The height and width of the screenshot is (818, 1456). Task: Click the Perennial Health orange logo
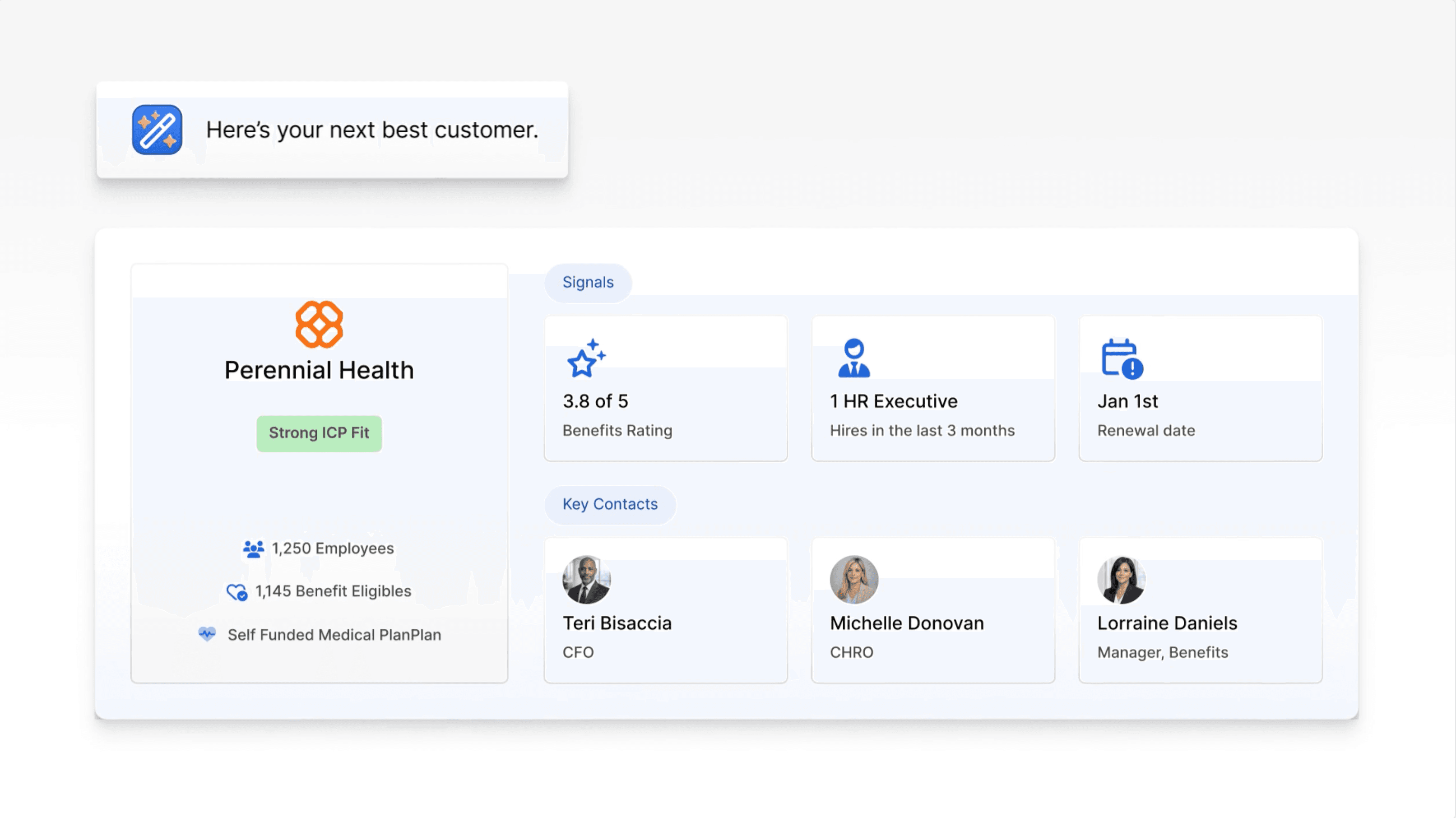[x=320, y=325]
